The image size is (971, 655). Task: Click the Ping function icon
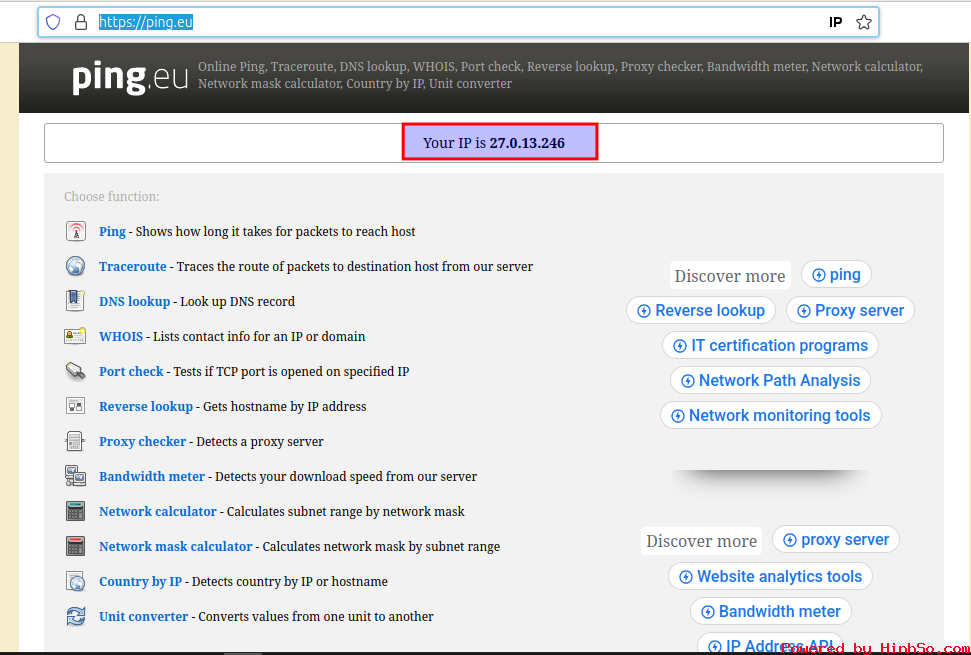(x=75, y=232)
